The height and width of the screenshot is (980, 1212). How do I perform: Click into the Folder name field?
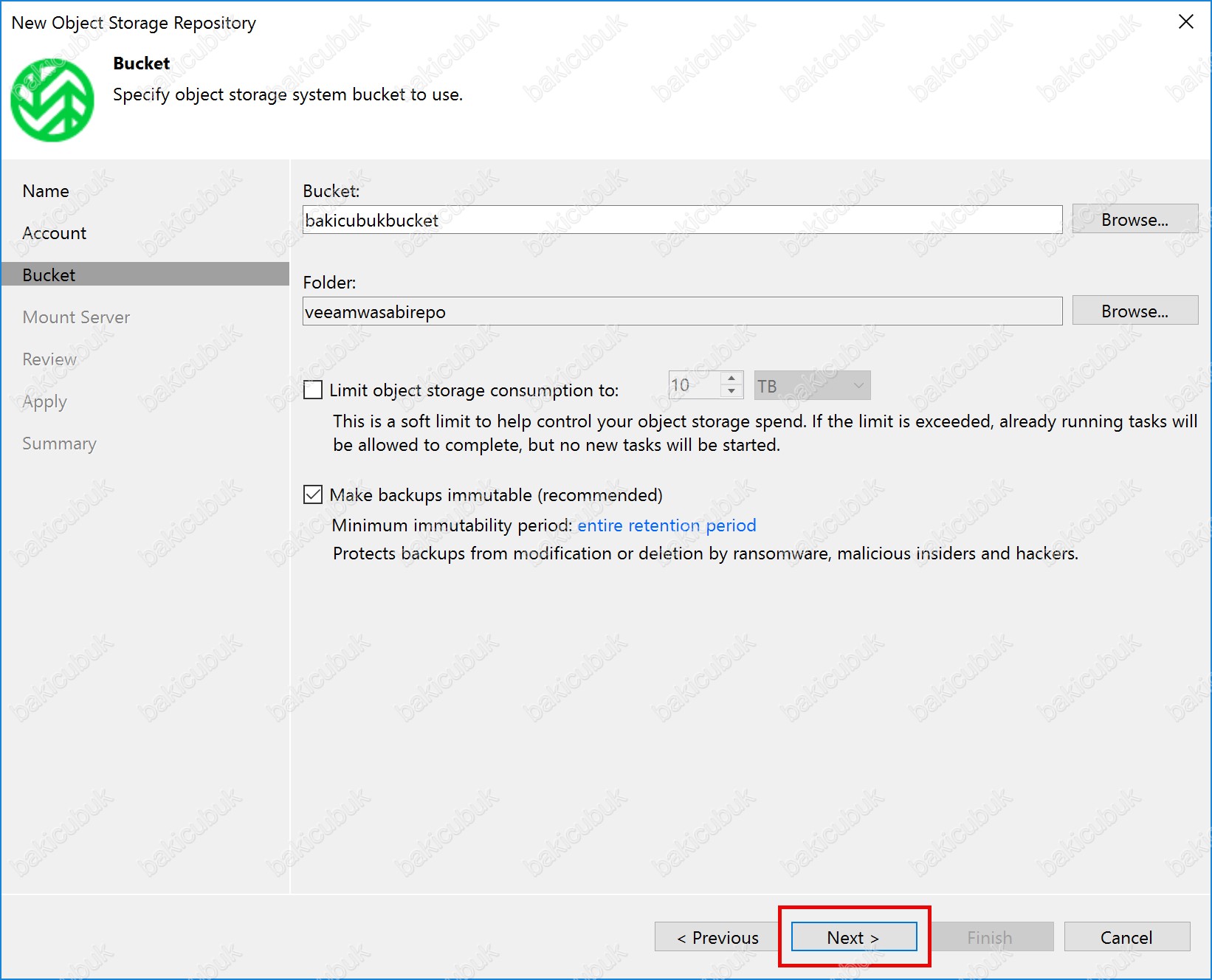(x=682, y=311)
